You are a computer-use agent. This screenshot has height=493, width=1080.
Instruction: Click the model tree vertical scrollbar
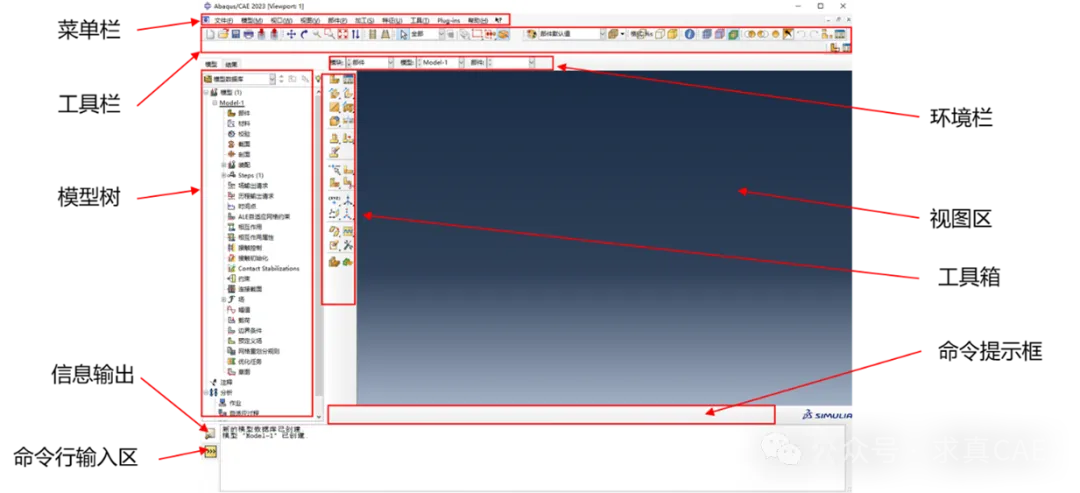tap(318, 248)
